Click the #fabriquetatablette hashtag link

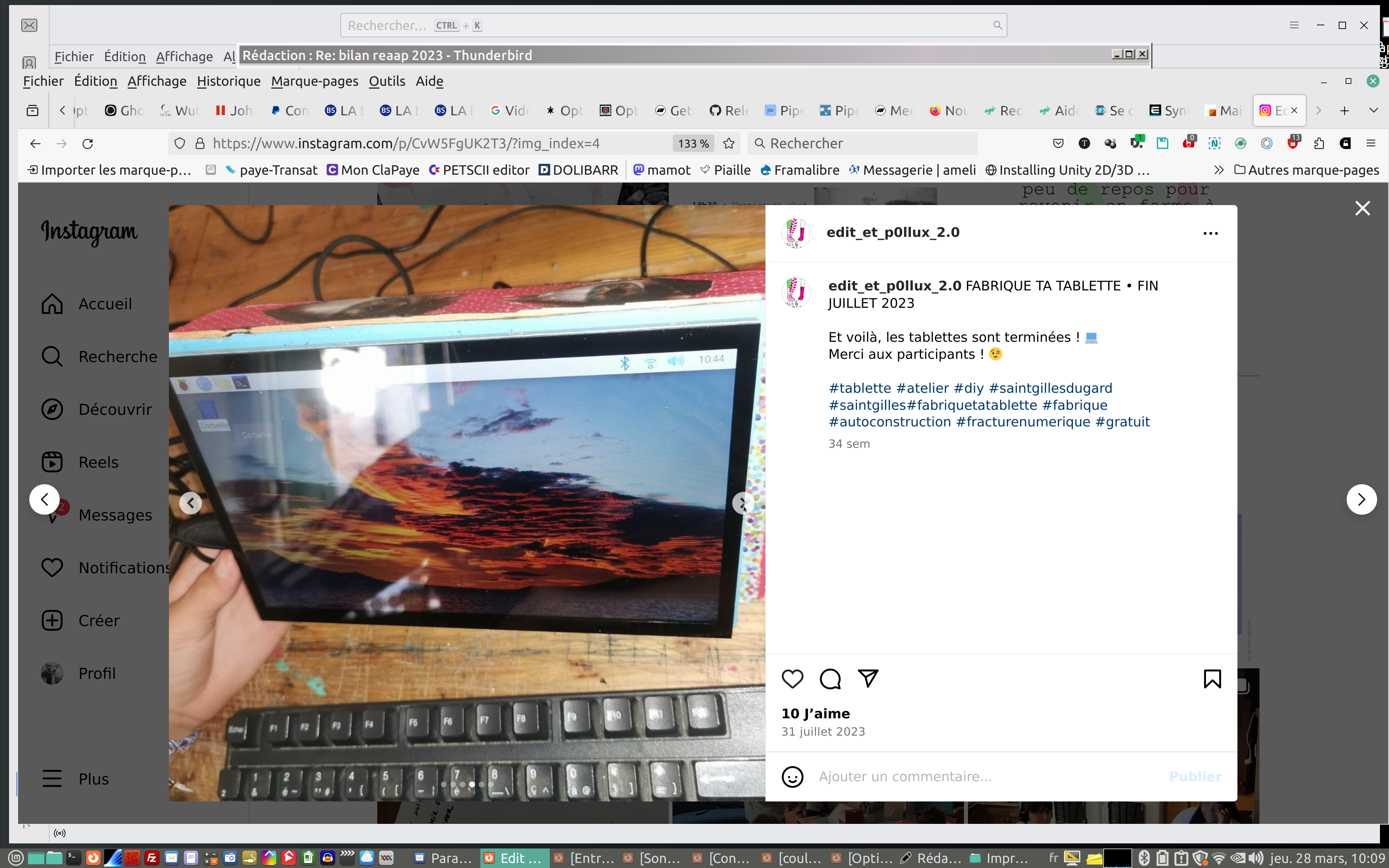coord(972,405)
